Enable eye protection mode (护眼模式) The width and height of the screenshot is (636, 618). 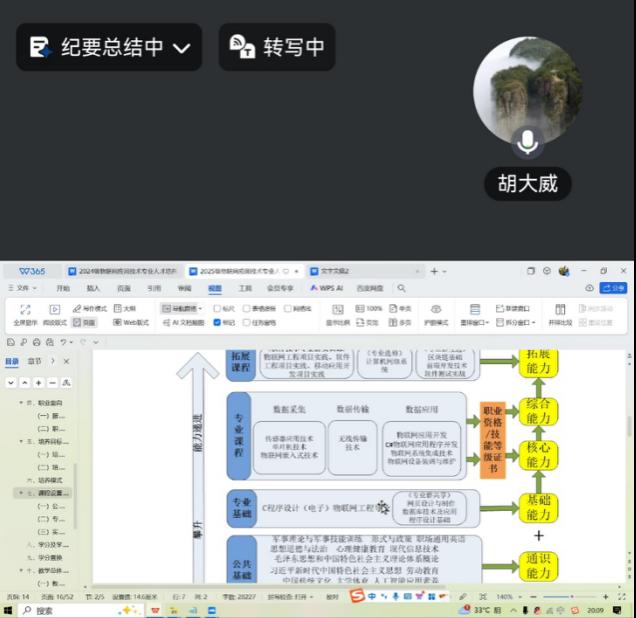436,315
